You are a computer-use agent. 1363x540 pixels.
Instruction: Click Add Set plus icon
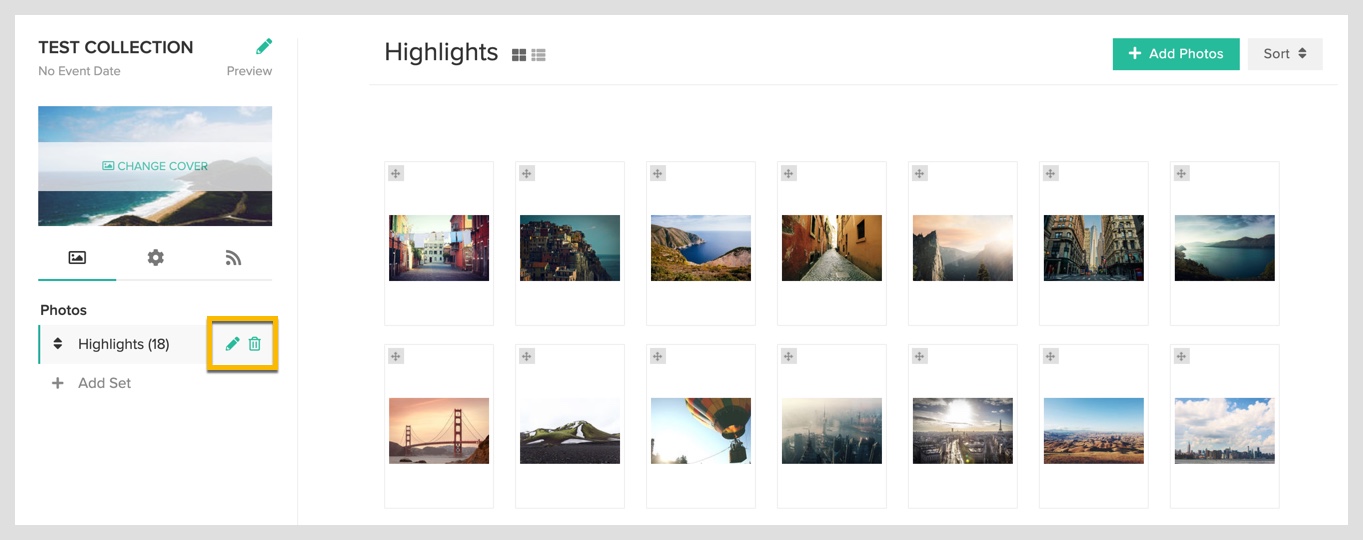pyautogui.click(x=57, y=383)
